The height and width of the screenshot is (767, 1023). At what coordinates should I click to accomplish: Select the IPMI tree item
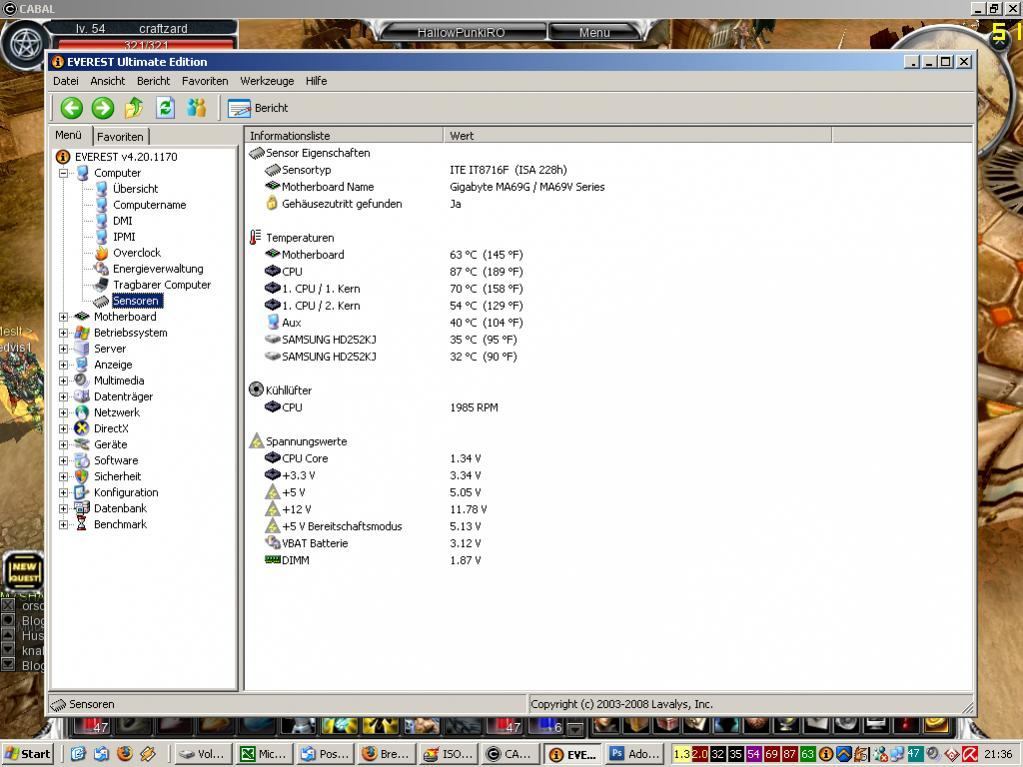[x=124, y=237]
